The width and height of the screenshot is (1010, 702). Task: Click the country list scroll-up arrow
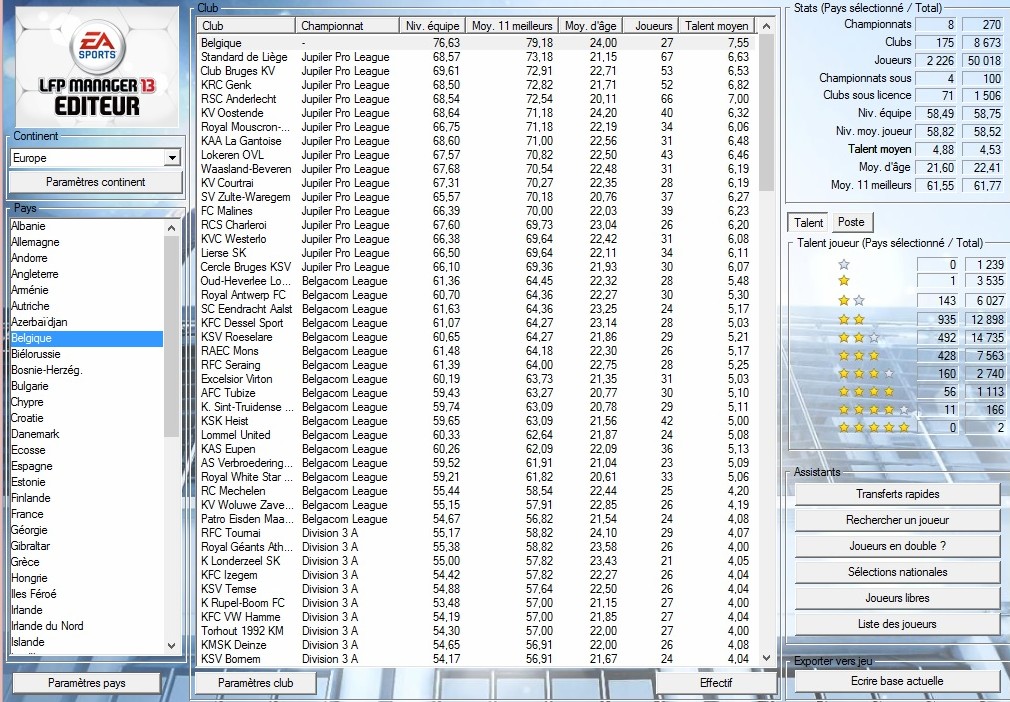171,228
